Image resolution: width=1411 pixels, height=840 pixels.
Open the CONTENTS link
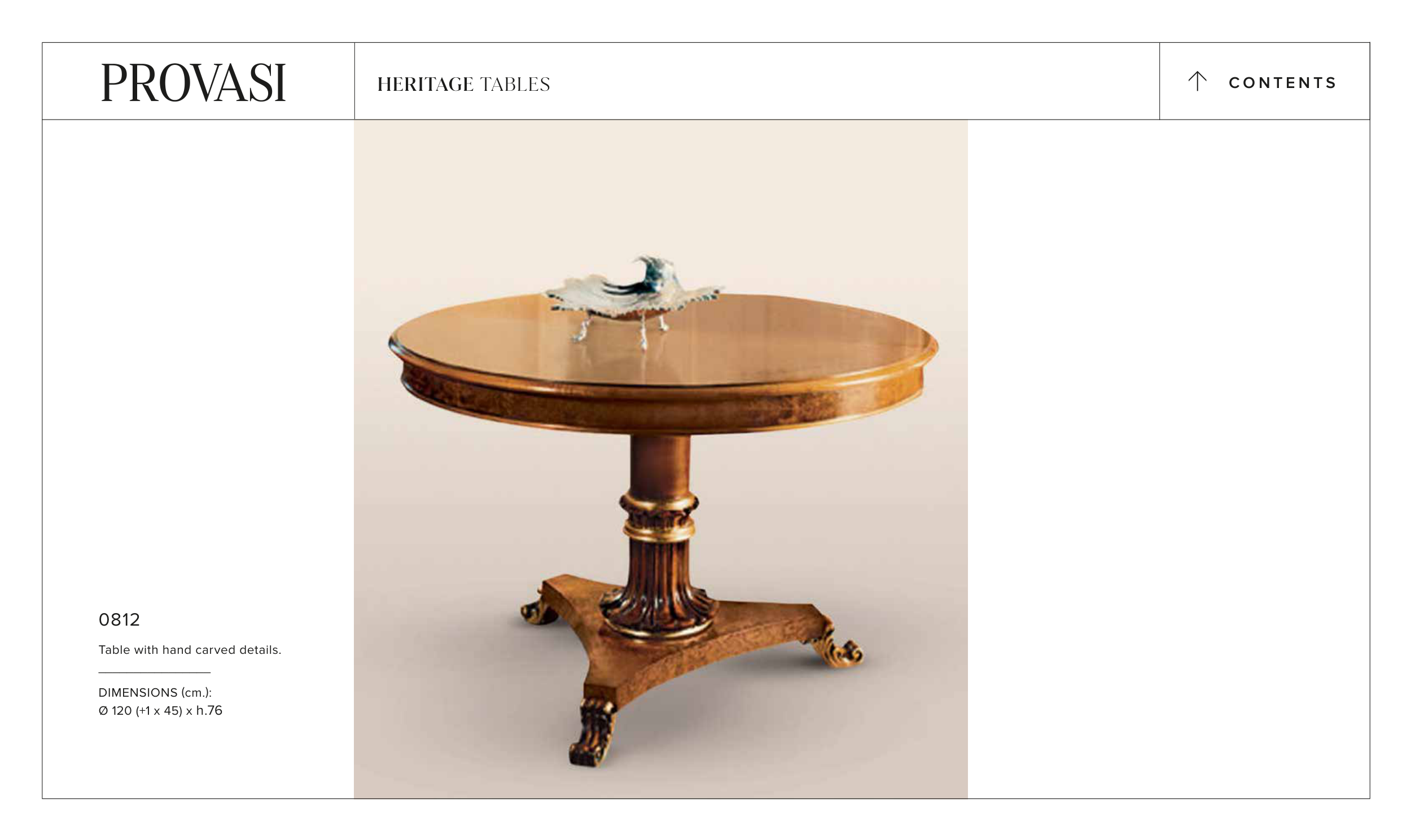1282,82
